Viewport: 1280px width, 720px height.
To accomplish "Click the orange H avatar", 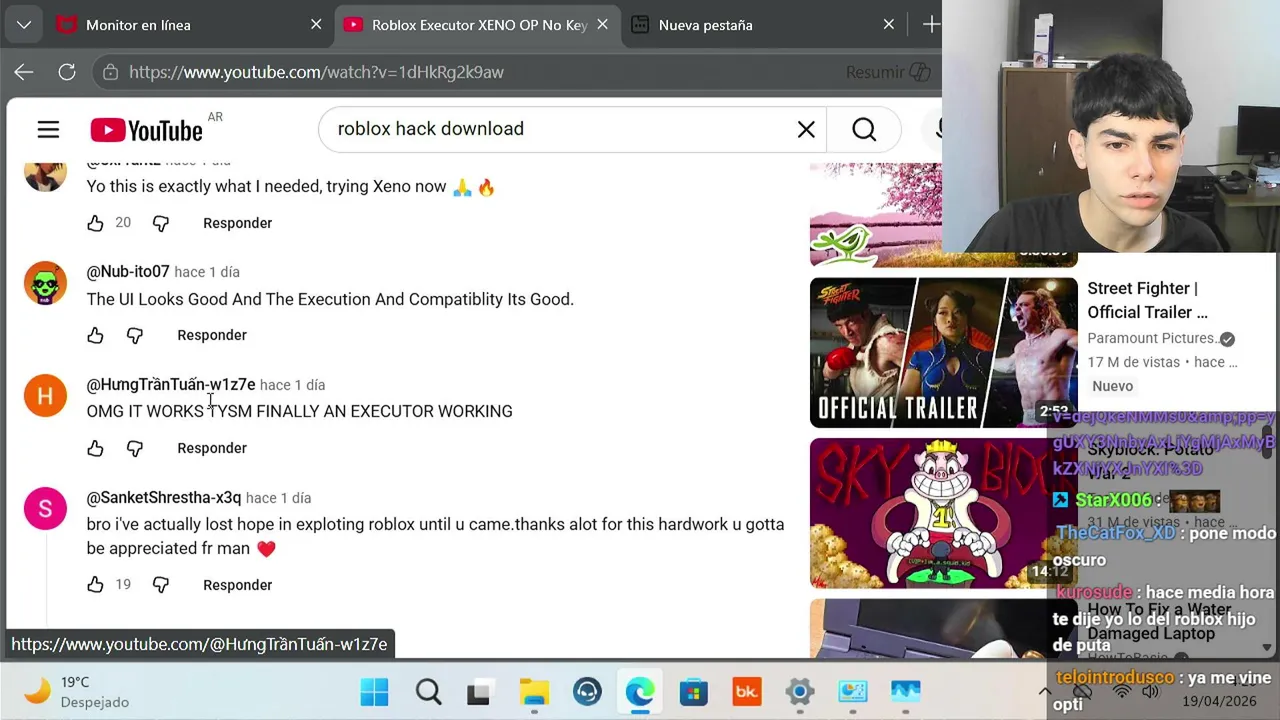I will [45, 396].
